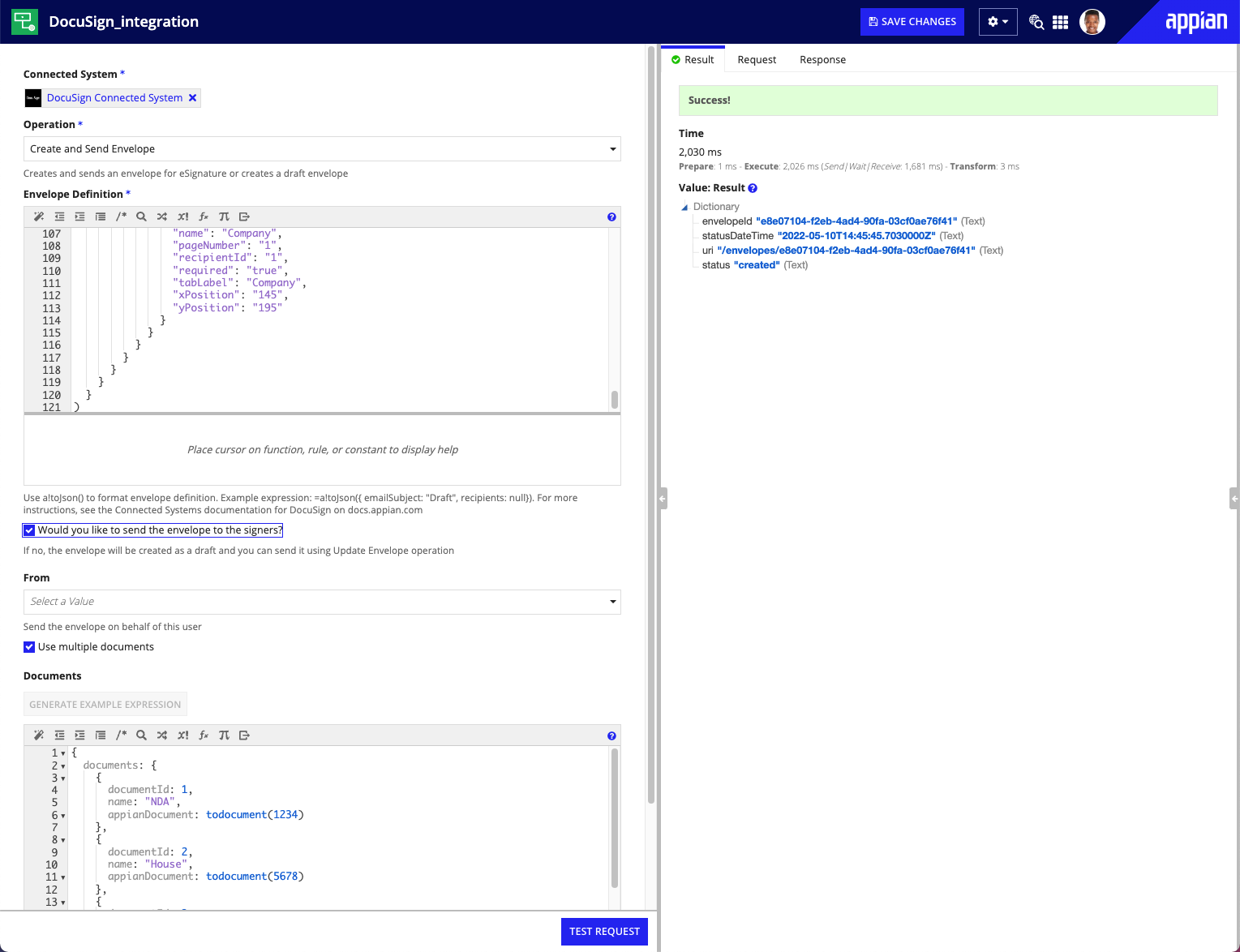
Task: Click the Appian logo
Action: click(1196, 22)
